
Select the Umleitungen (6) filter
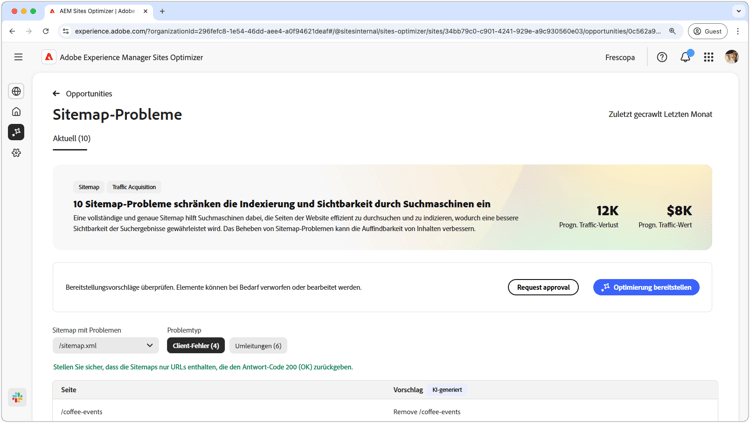click(258, 345)
